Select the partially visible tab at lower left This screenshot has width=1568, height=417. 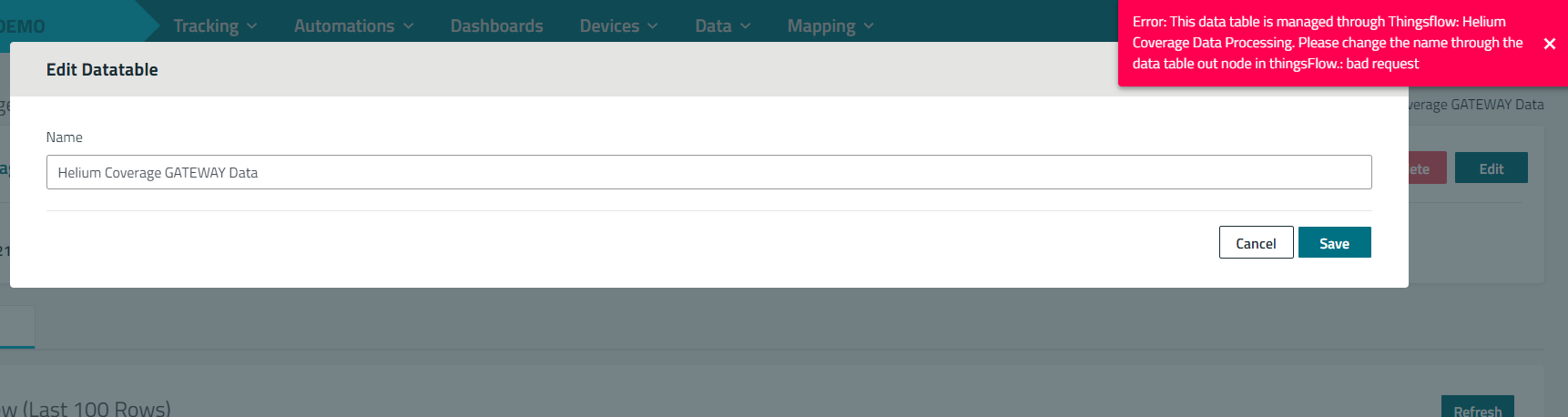[17, 326]
